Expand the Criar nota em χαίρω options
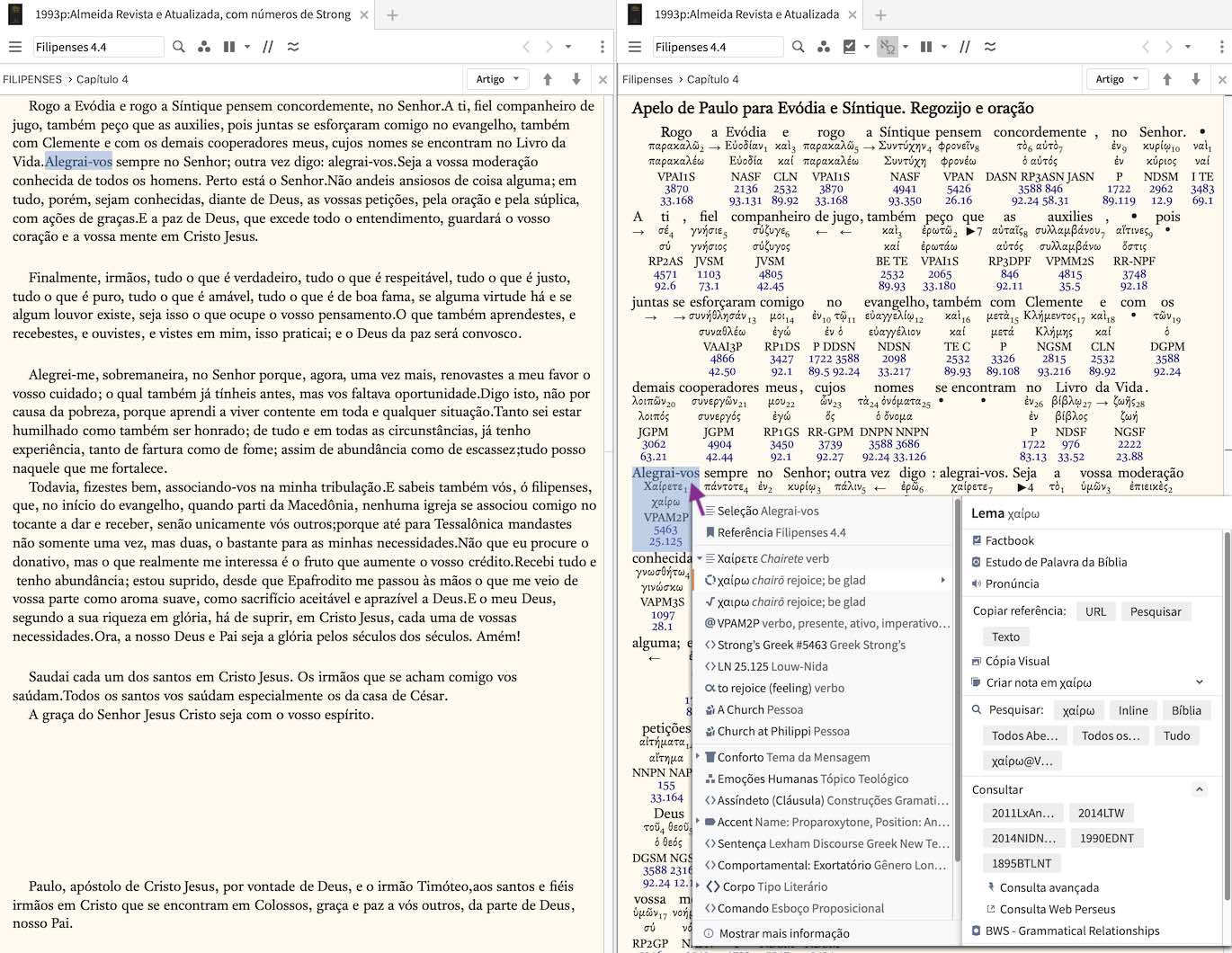 [x=1199, y=682]
